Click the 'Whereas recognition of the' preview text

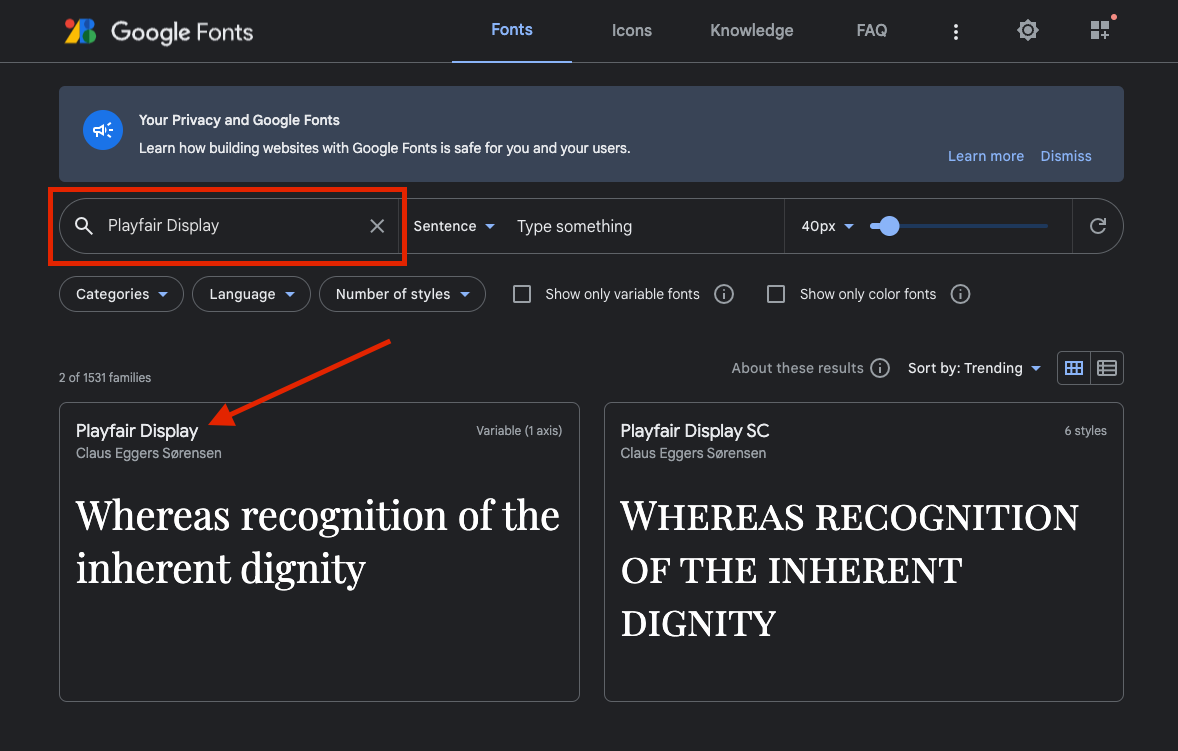click(x=318, y=516)
